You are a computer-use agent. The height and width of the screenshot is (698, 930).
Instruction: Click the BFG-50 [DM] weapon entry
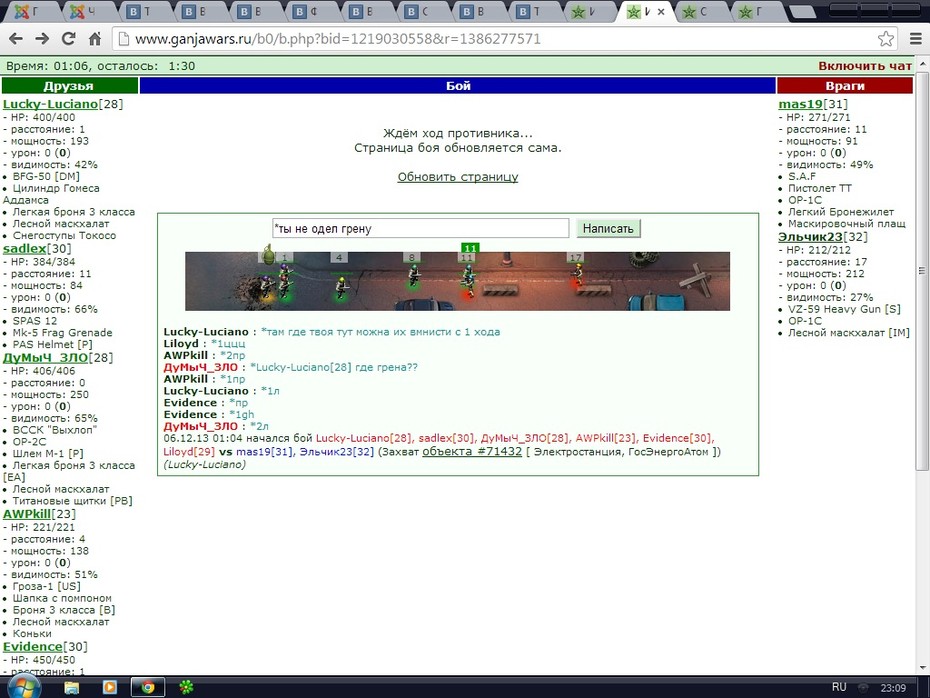click(x=46, y=176)
